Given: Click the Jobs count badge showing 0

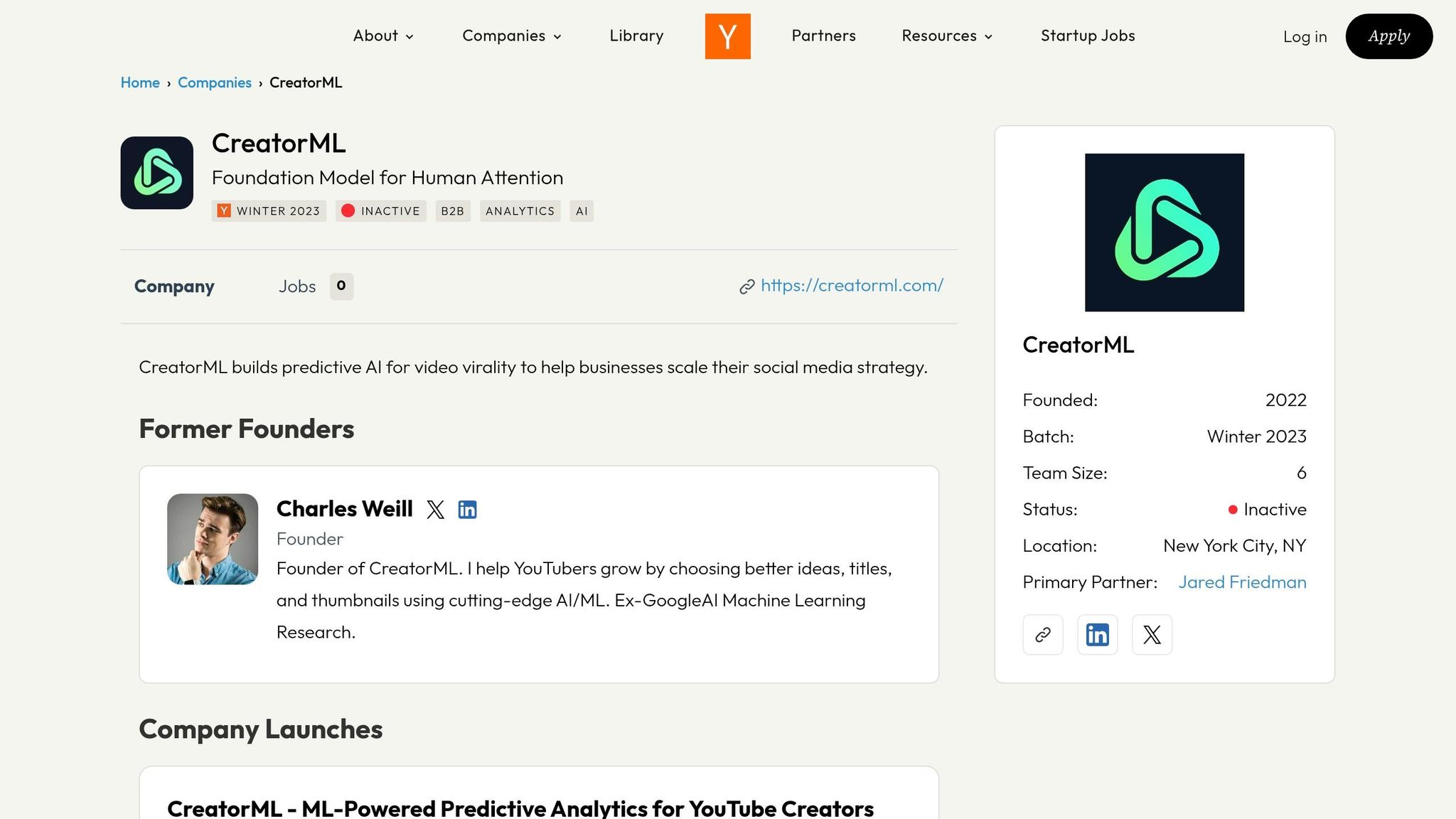Looking at the screenshot, I should coord(341,287).
